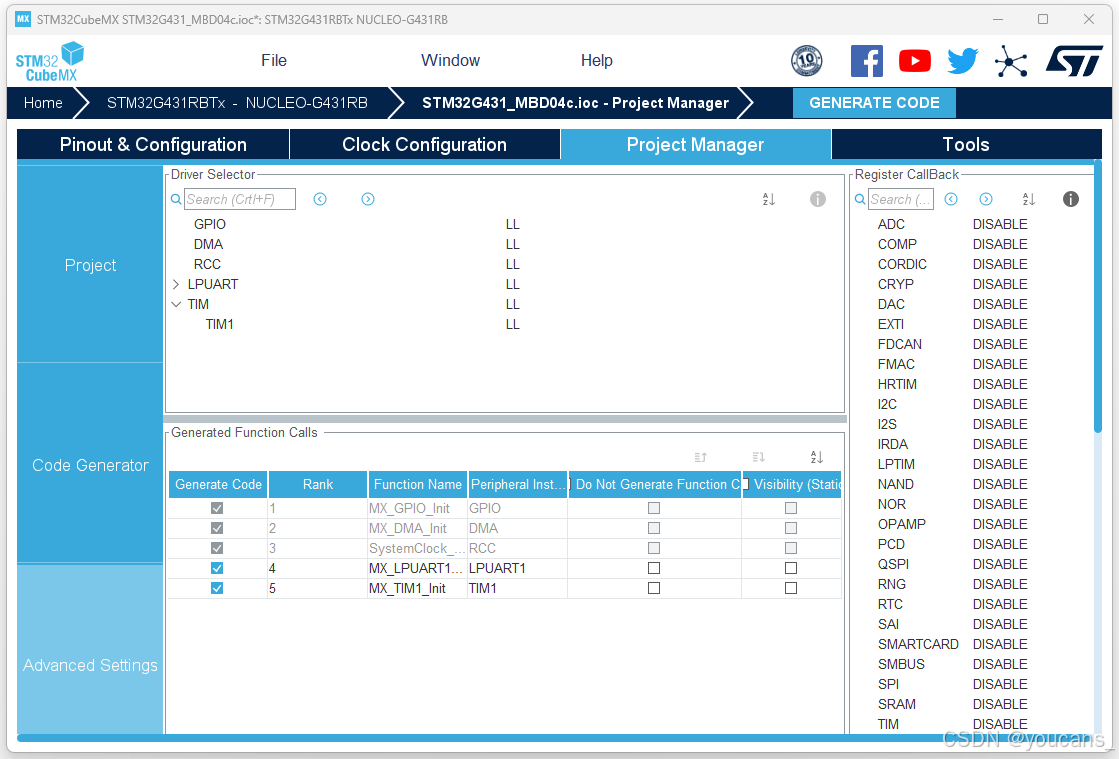Go to next Register CallBack search result

click(x=986, y=199)
